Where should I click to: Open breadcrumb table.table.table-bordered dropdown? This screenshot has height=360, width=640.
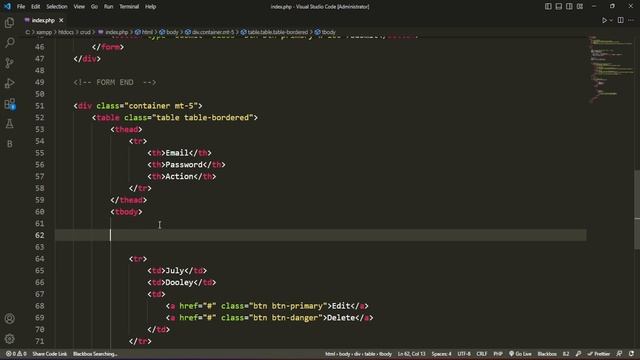[x=274, y=32]
